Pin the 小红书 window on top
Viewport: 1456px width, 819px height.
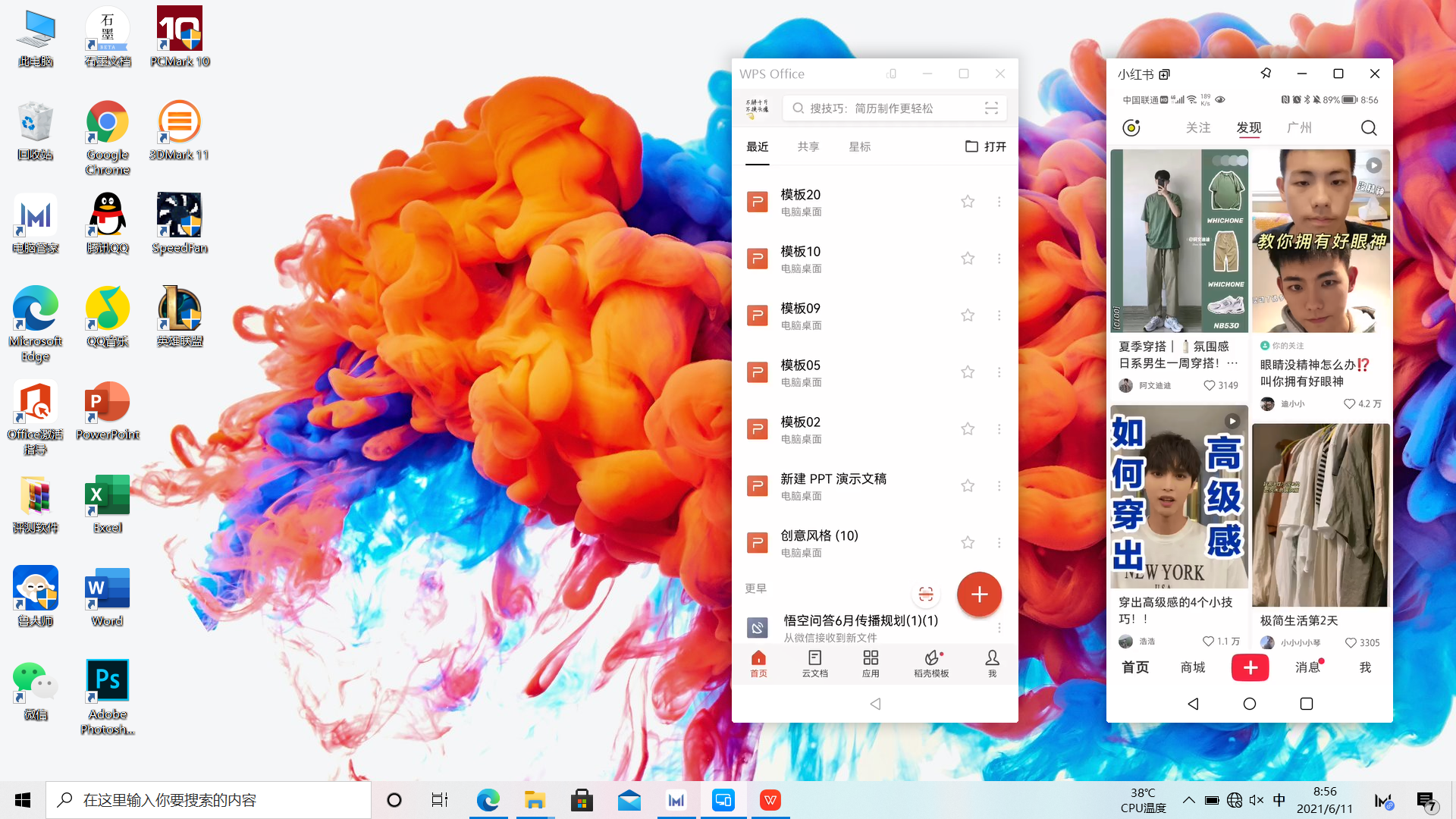1266,74
